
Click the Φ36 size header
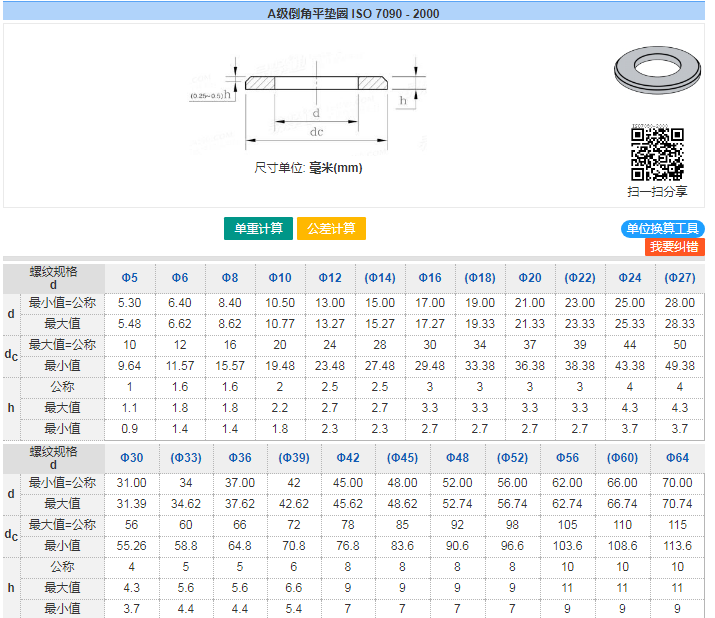240,457
